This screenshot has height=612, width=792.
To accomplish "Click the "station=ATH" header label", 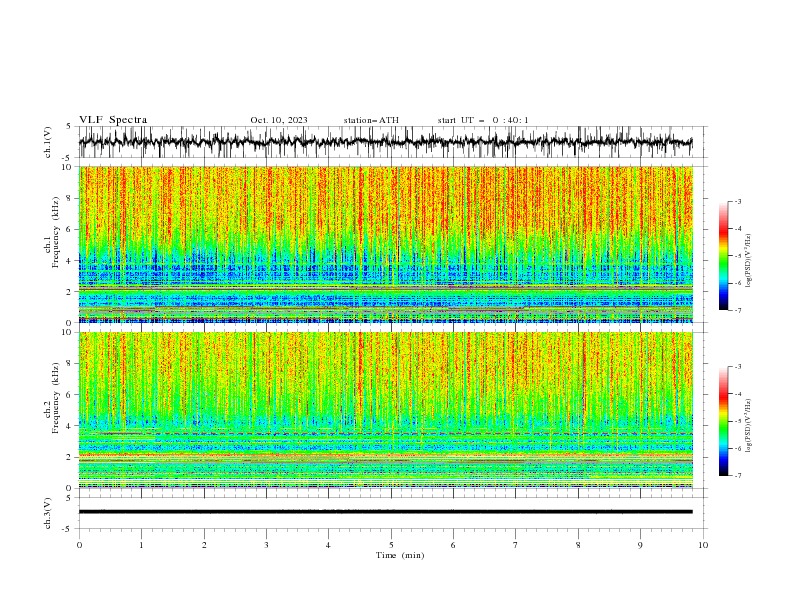I will 371,120.
